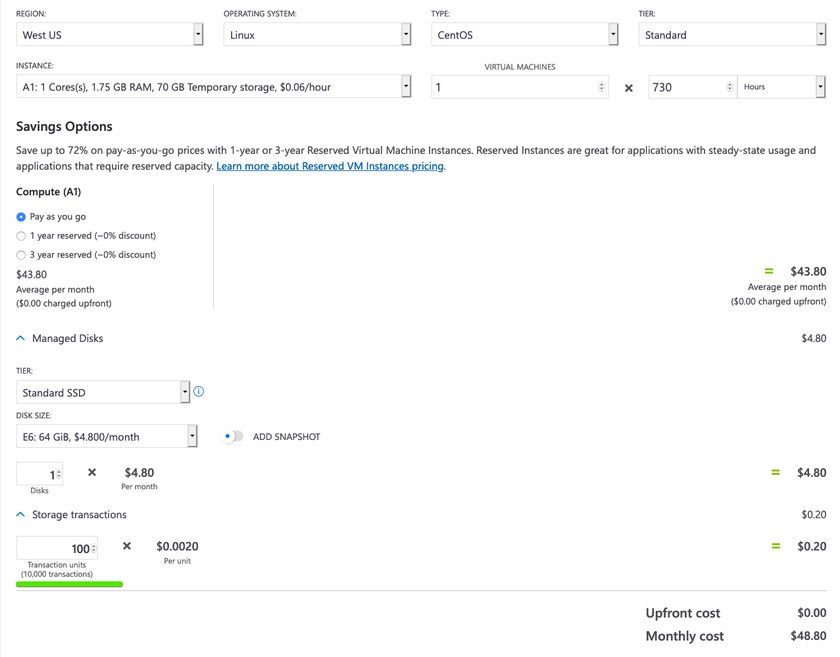Viewport: 840px width, 657px height.
Task: Collapse the Managed Disks section chevron
Action: coord(22,338)
